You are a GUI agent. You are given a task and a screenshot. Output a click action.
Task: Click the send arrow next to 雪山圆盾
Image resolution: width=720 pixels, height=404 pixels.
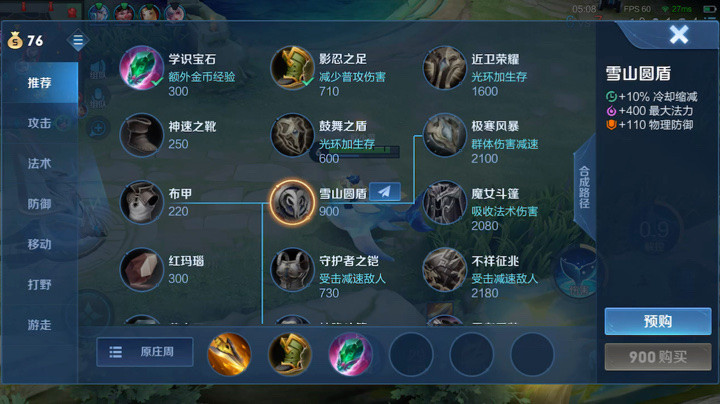384,191
